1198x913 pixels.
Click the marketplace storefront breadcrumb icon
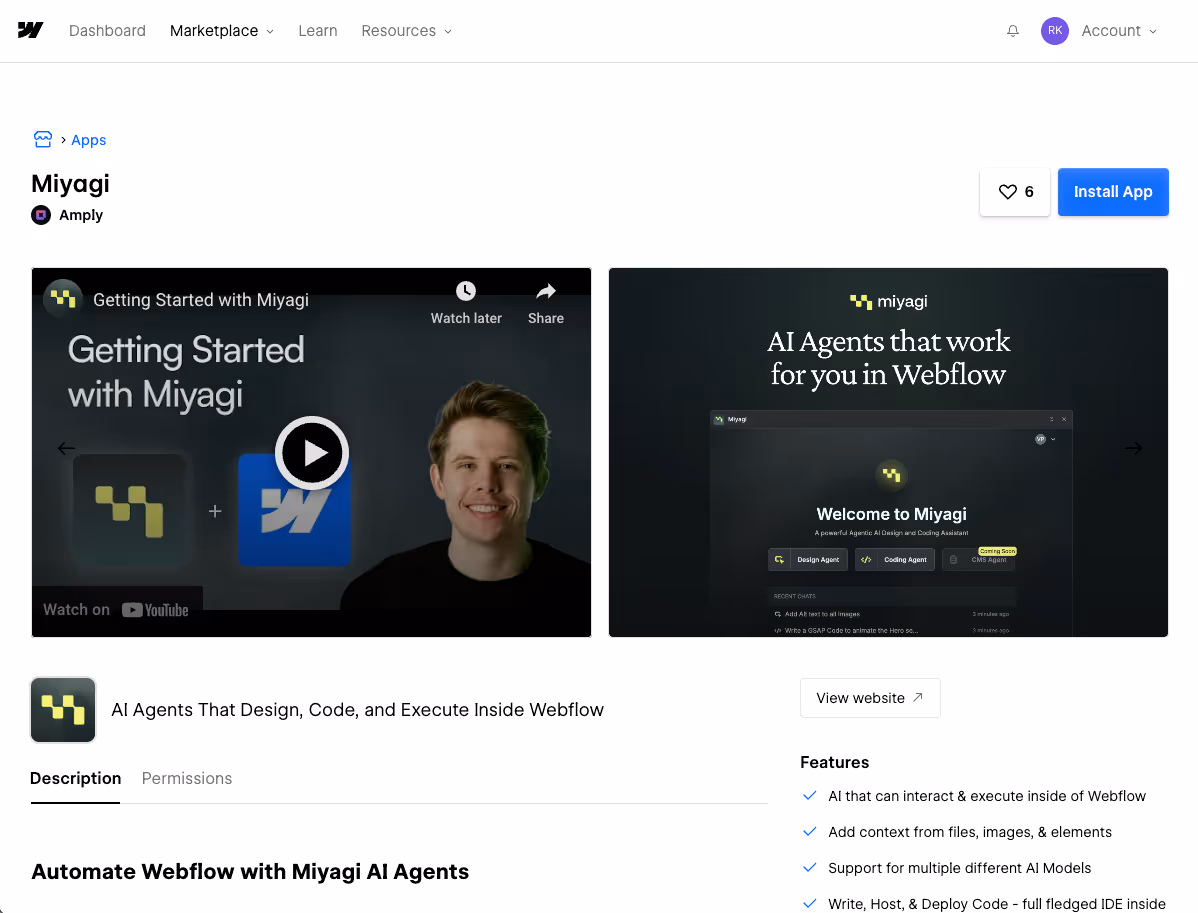(43, 139)
